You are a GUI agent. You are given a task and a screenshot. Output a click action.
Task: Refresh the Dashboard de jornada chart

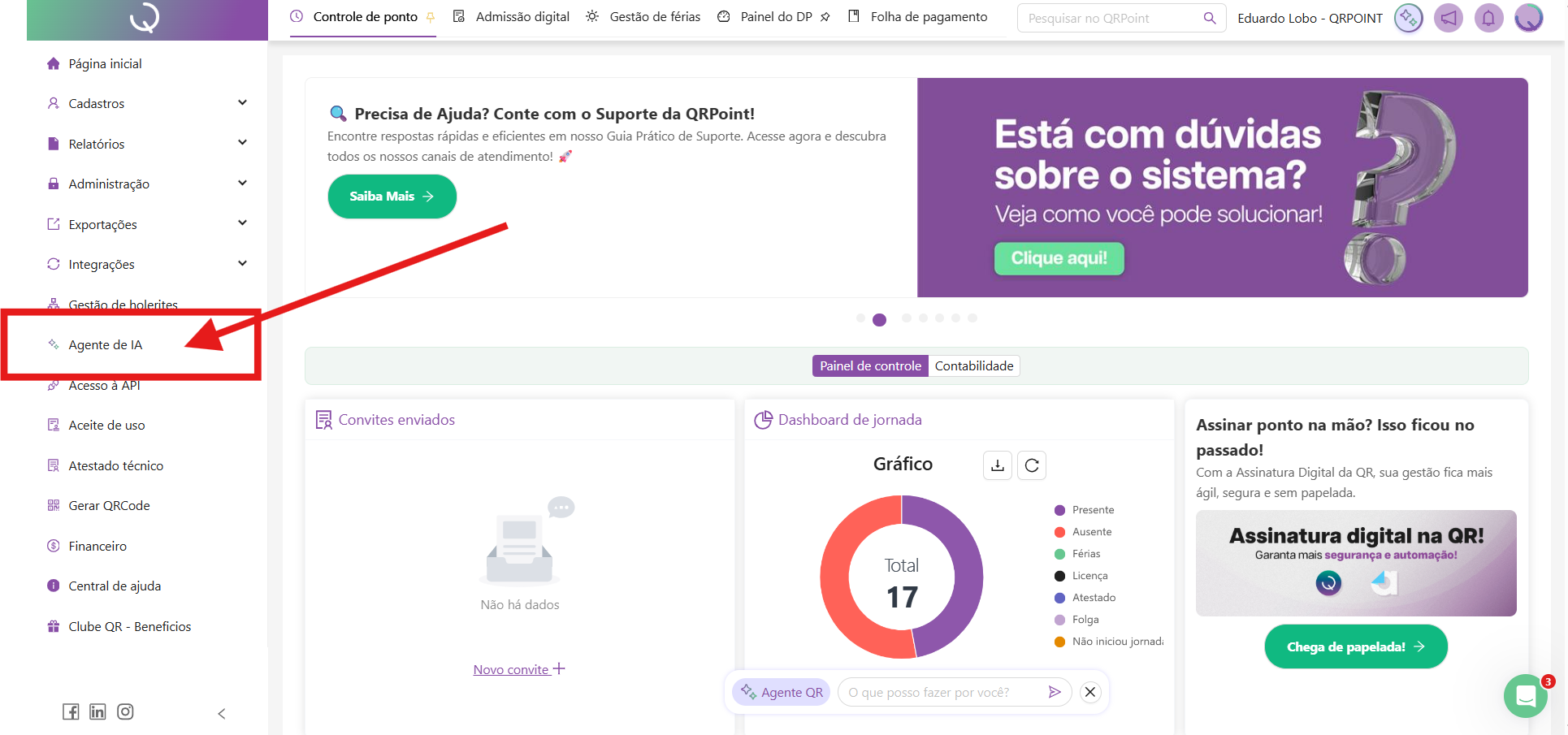1032,465
